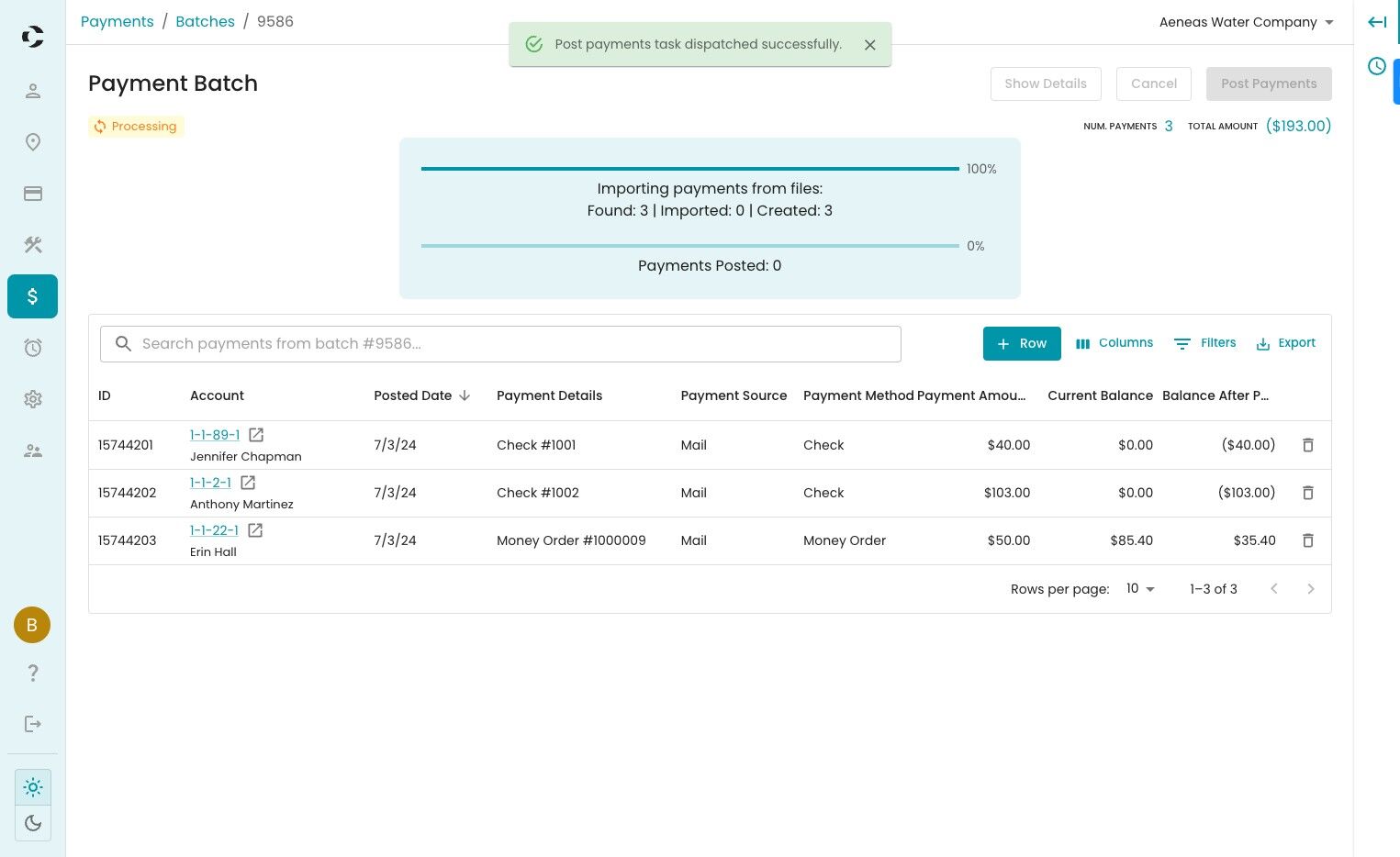1400x857 pixels.
Task: Delete payment 15744201 trash icon
Action: pos(1308,445)
